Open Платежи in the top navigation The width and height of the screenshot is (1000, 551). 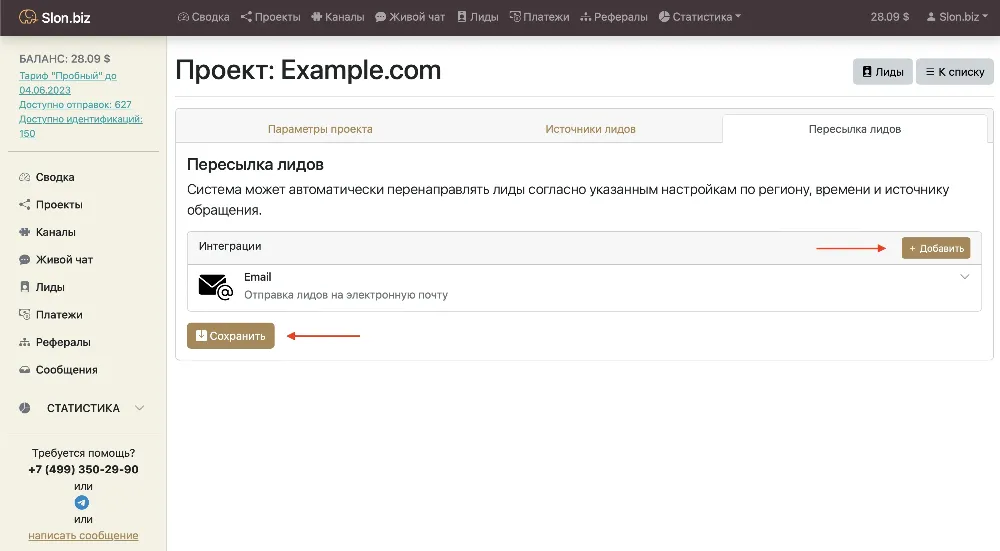540,17
